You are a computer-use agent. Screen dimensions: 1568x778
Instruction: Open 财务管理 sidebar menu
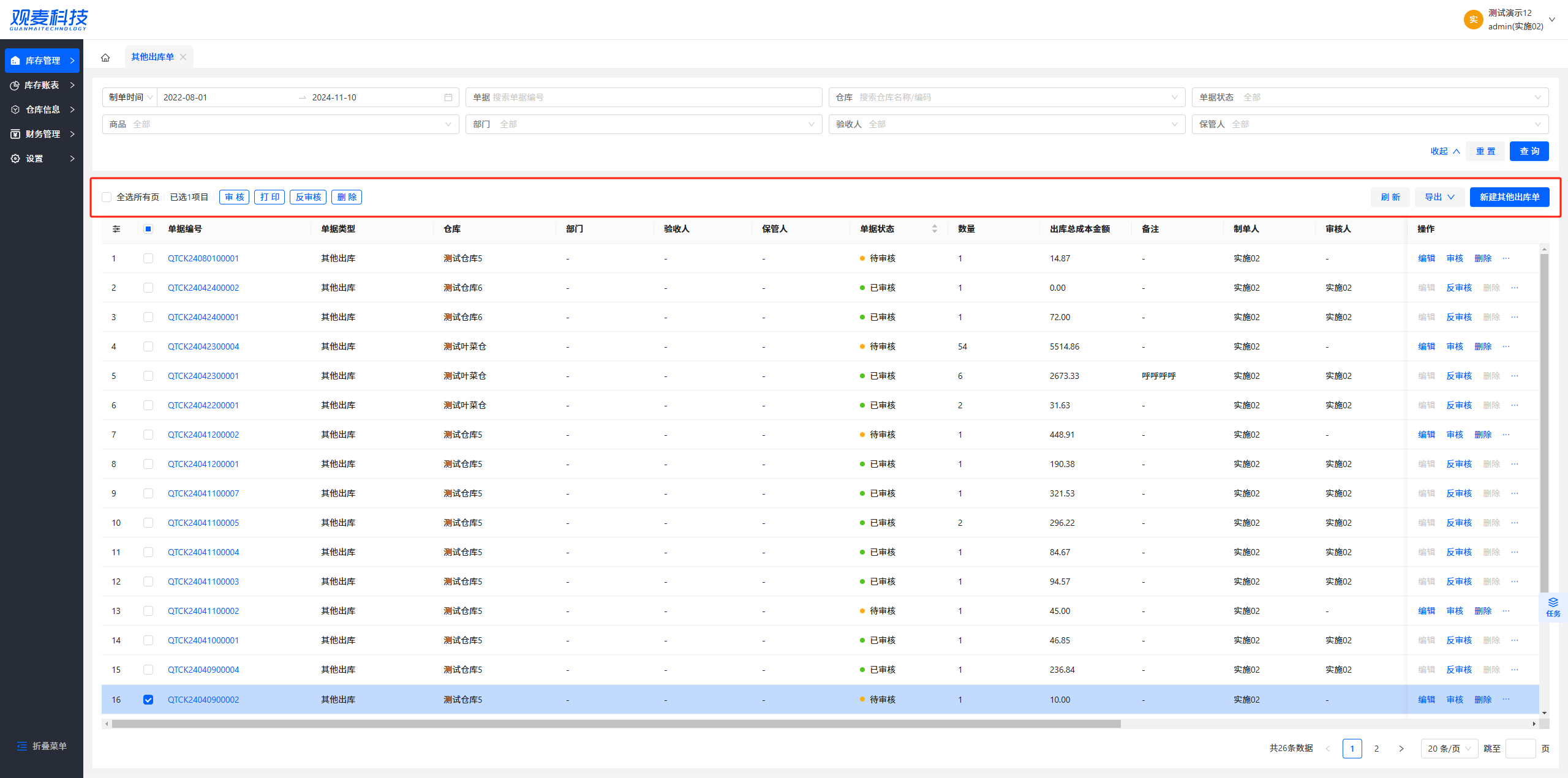42,134
